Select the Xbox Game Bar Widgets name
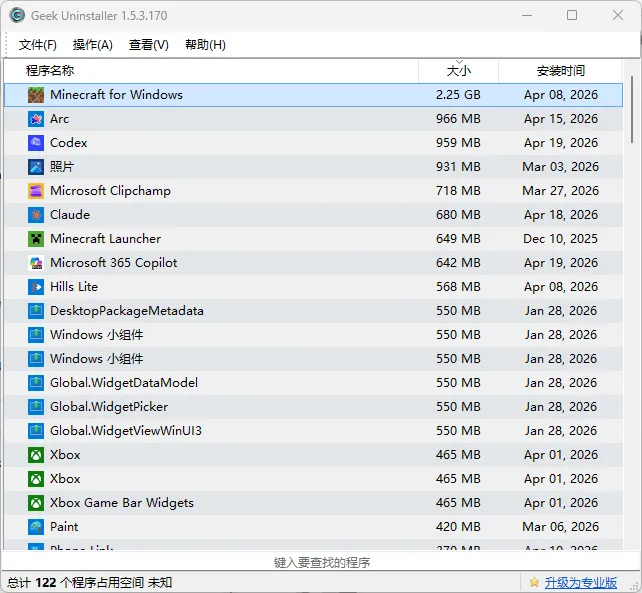Image resolution: width=642 pixels, height=593 pixels. tap(122, 503)
